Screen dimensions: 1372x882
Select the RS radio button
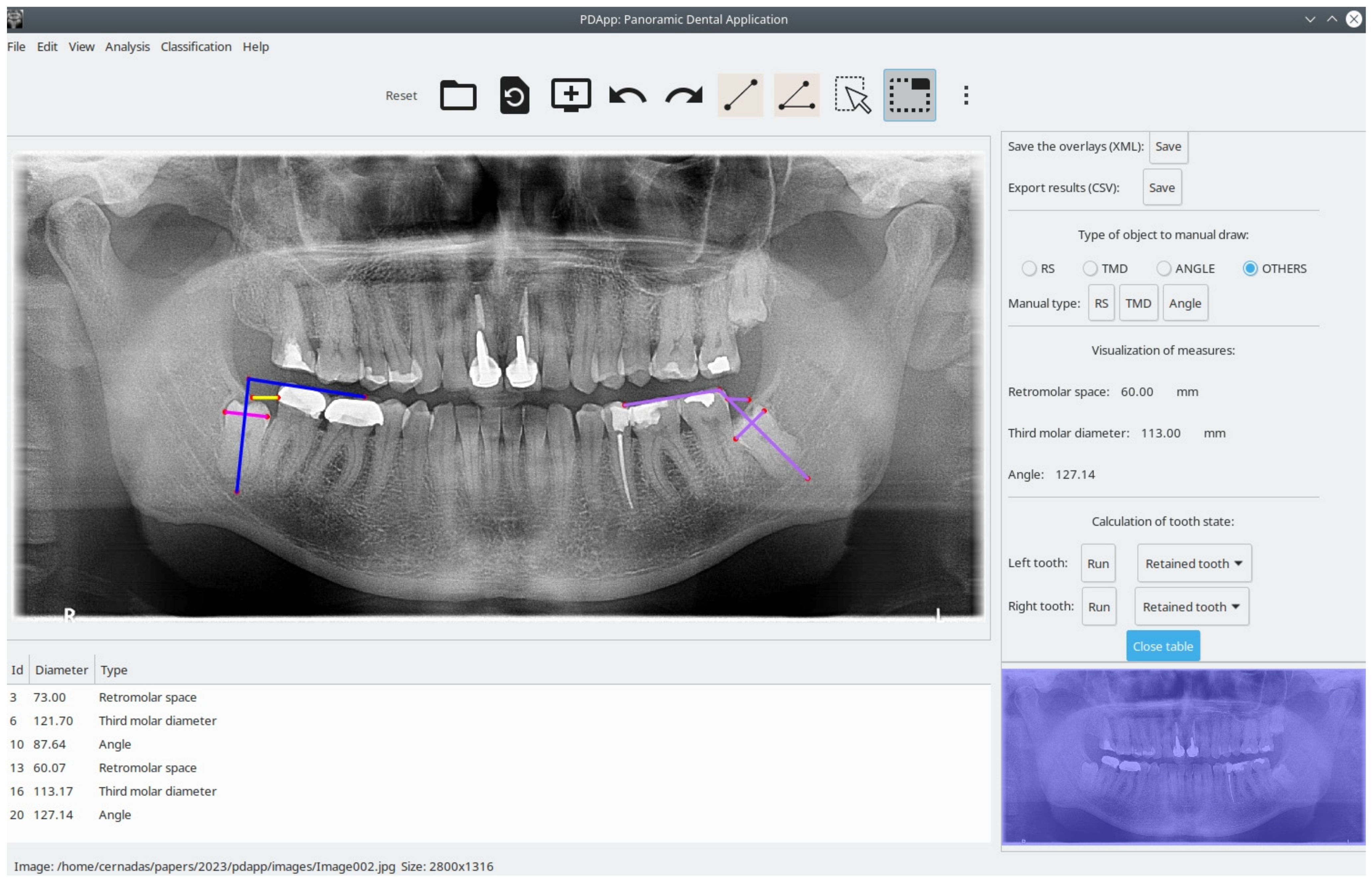(x=1029, y=269)
